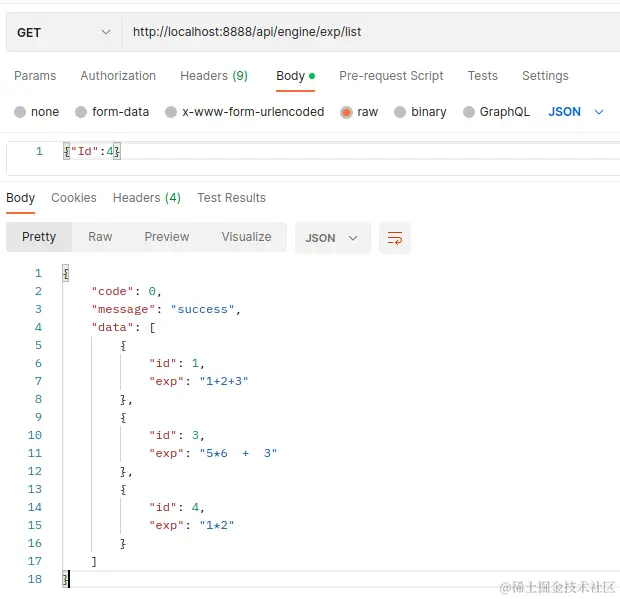
Task: Choose GraphQL body type
Action: (x=469, y=112)
